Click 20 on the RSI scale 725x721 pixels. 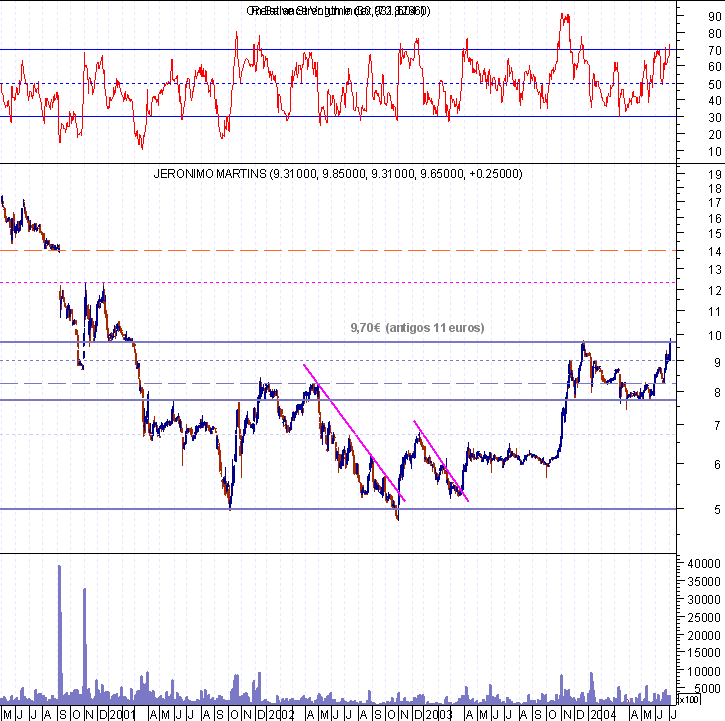(714, 135)
